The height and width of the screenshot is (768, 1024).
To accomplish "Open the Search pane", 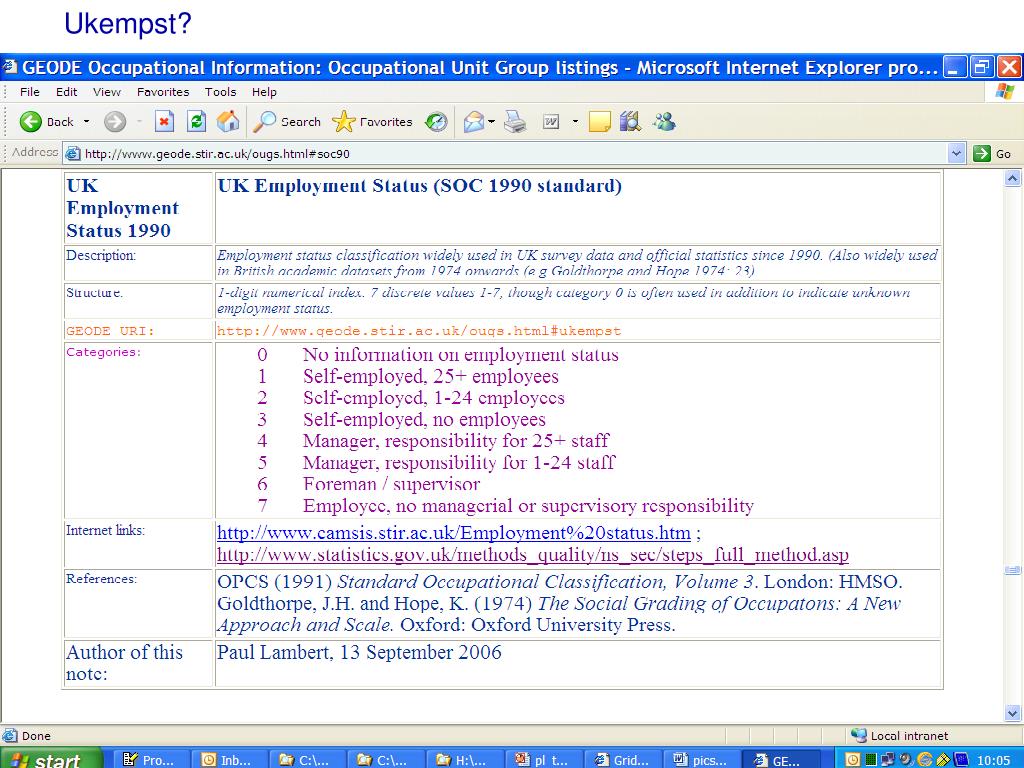I will click(x=287, y=122).
